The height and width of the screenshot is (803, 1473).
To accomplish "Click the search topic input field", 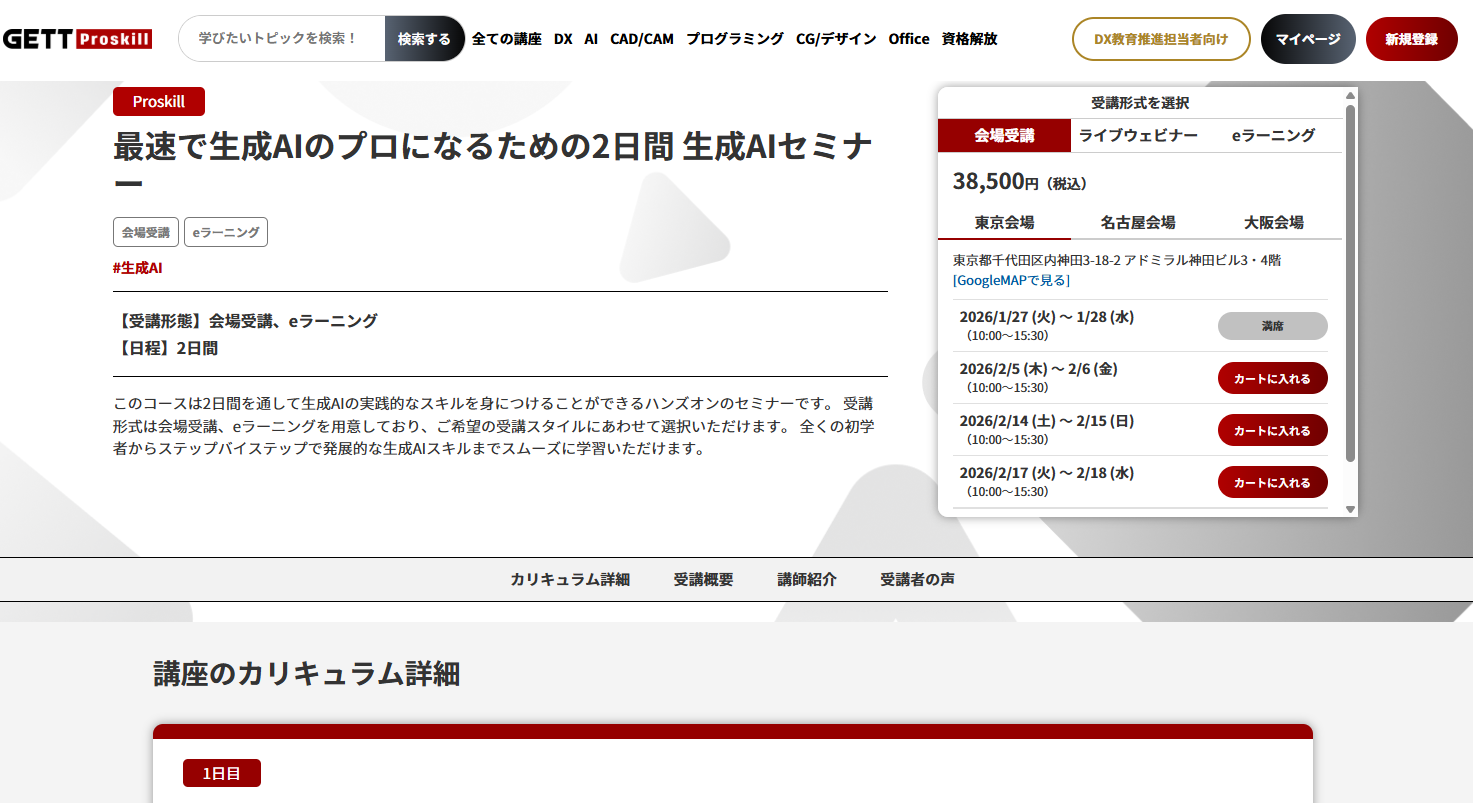I will click(281, 39).
